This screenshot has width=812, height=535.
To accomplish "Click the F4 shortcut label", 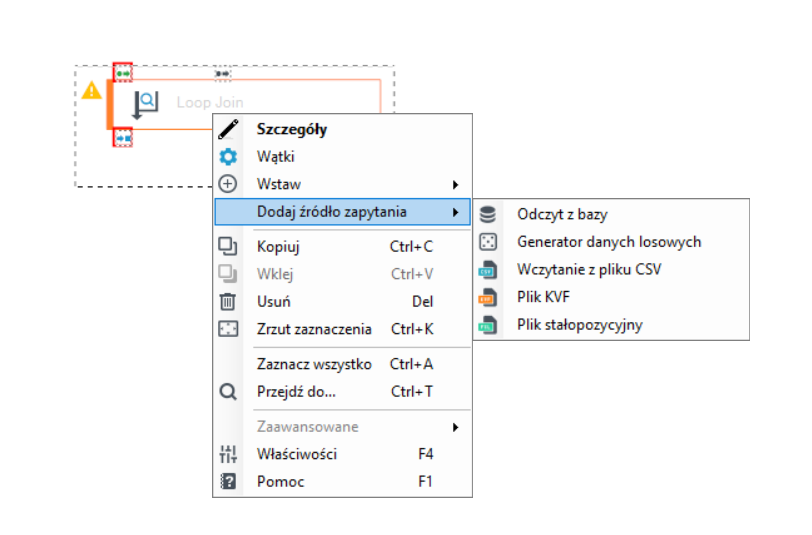I will coord(426,454).
